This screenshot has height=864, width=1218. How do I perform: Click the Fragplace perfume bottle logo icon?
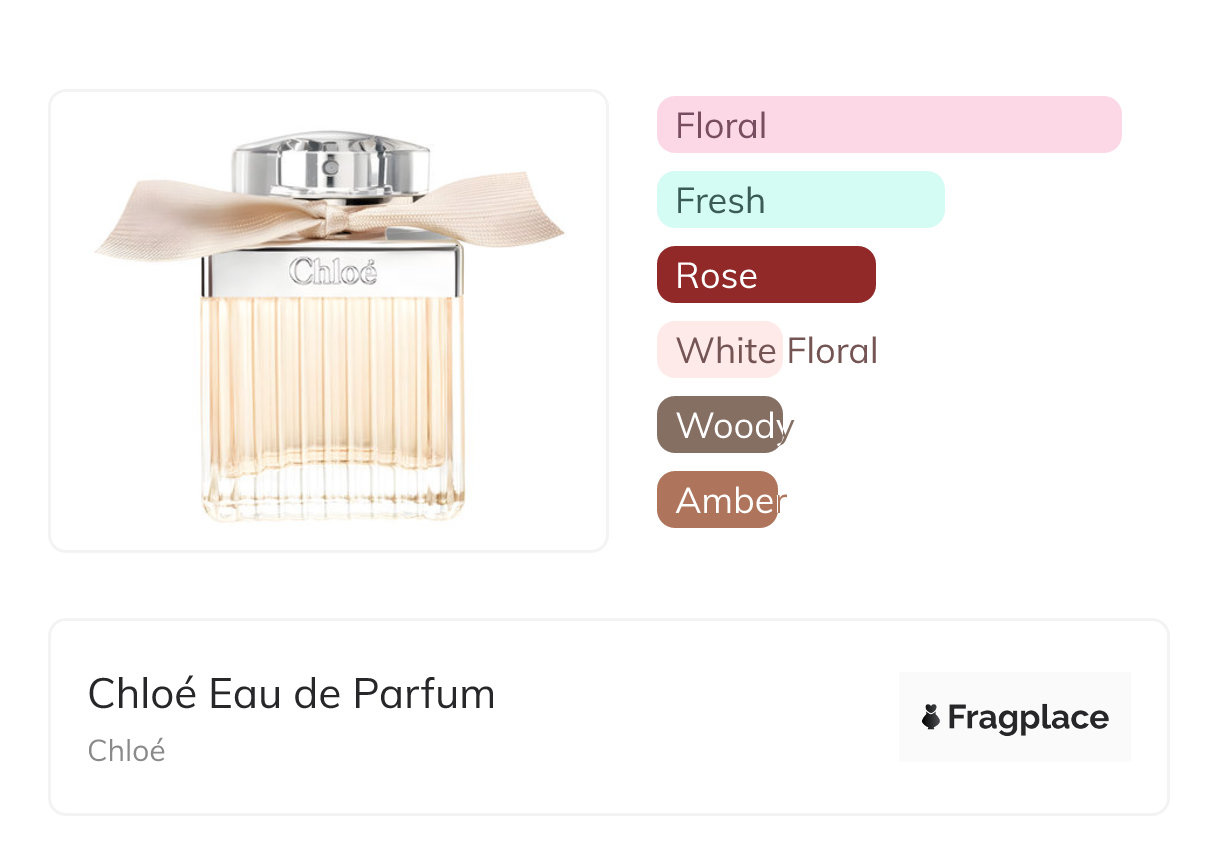(931, 717)
